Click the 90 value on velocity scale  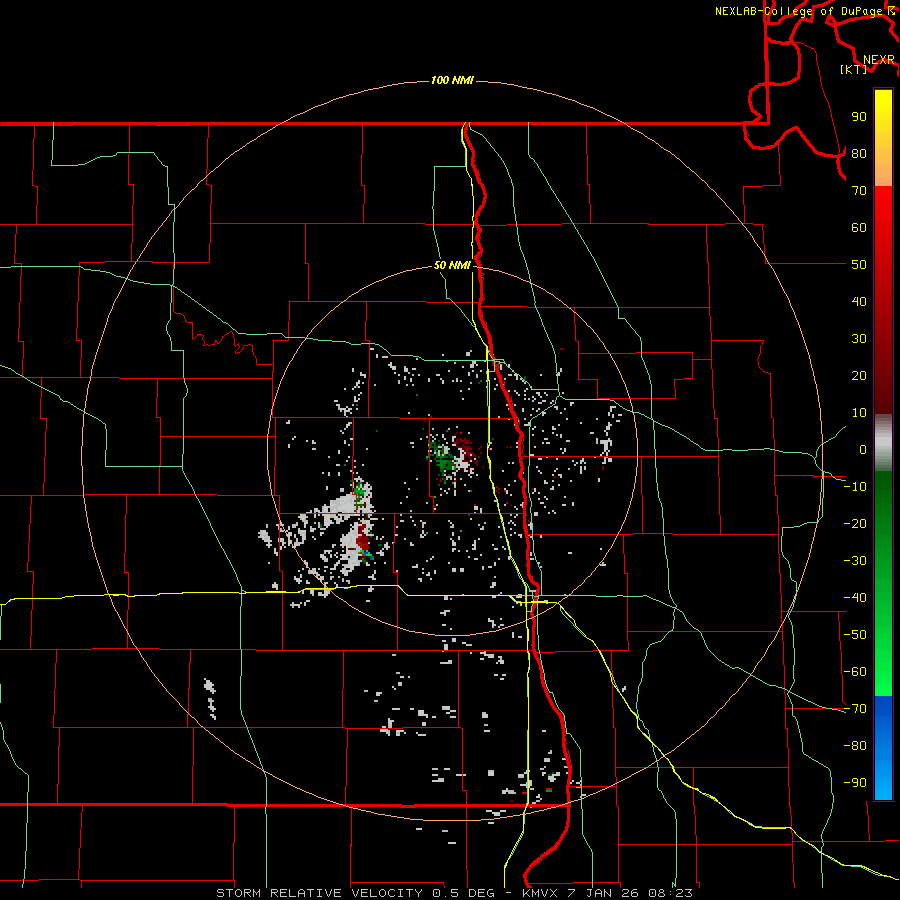tap(859, 117)
